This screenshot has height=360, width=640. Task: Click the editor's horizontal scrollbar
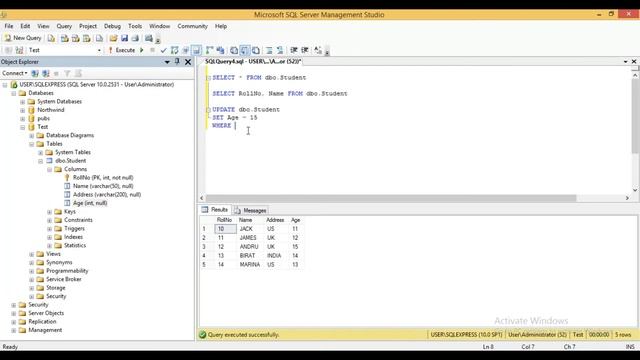(x=391, y=198)
